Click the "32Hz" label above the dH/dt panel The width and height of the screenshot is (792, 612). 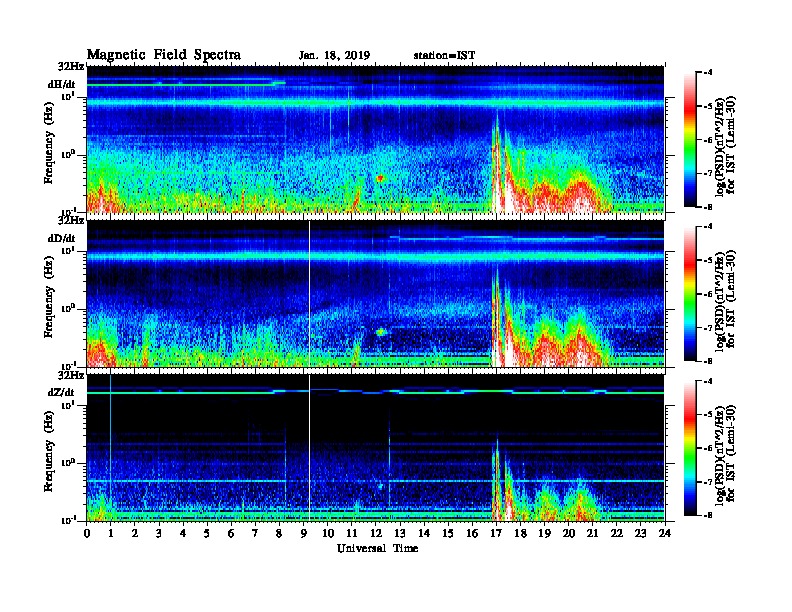[71, 66]
